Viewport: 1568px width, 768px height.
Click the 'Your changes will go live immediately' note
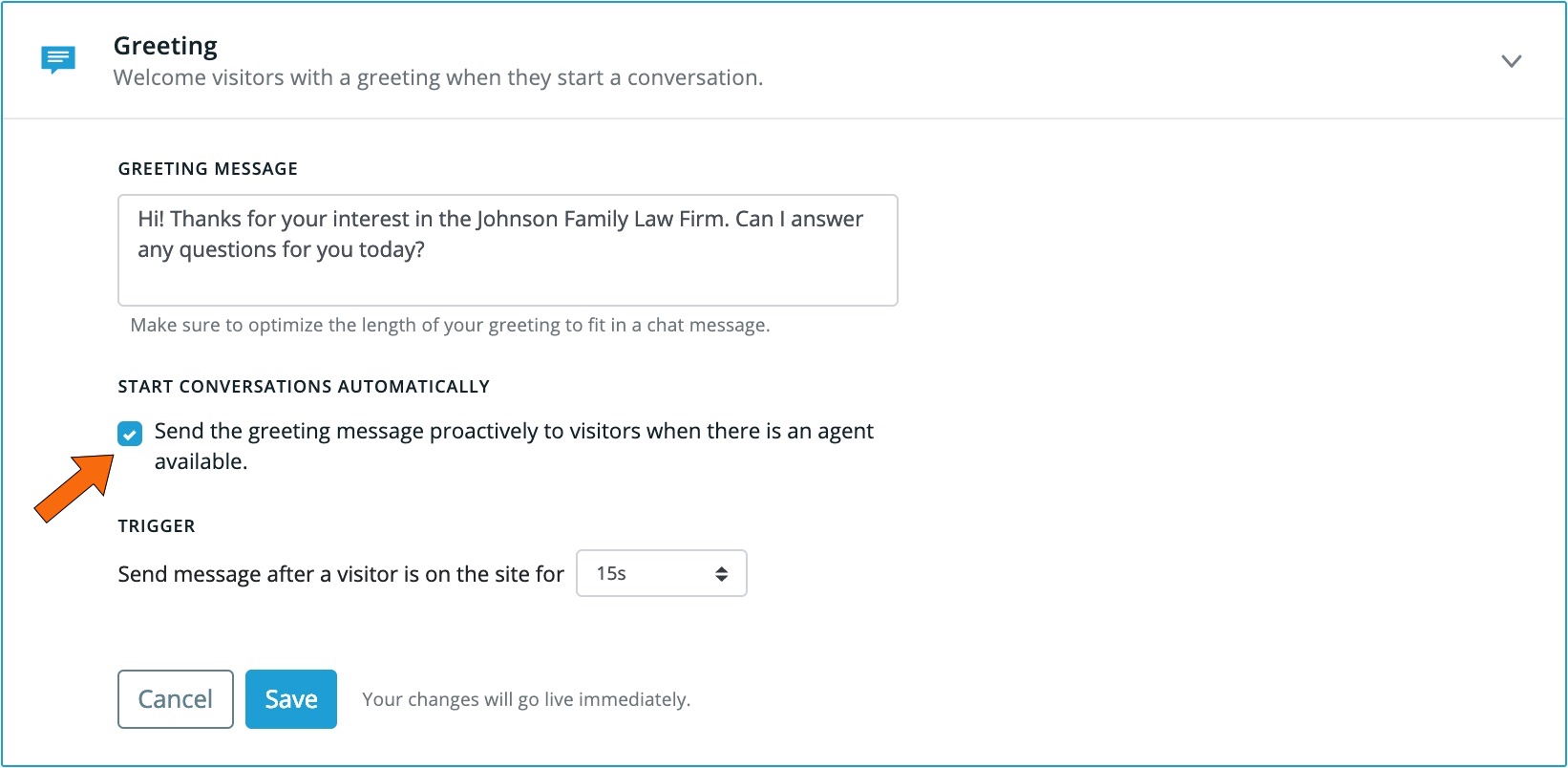[x=526, y=699]
